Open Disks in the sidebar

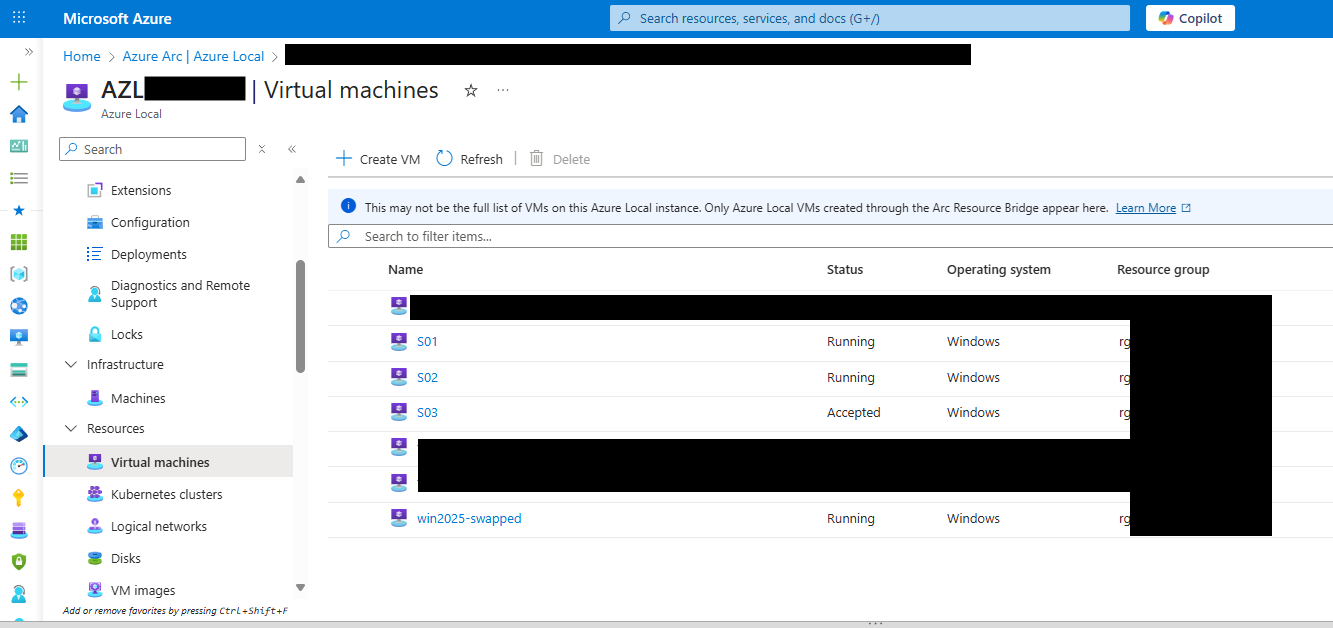point(126,558)
